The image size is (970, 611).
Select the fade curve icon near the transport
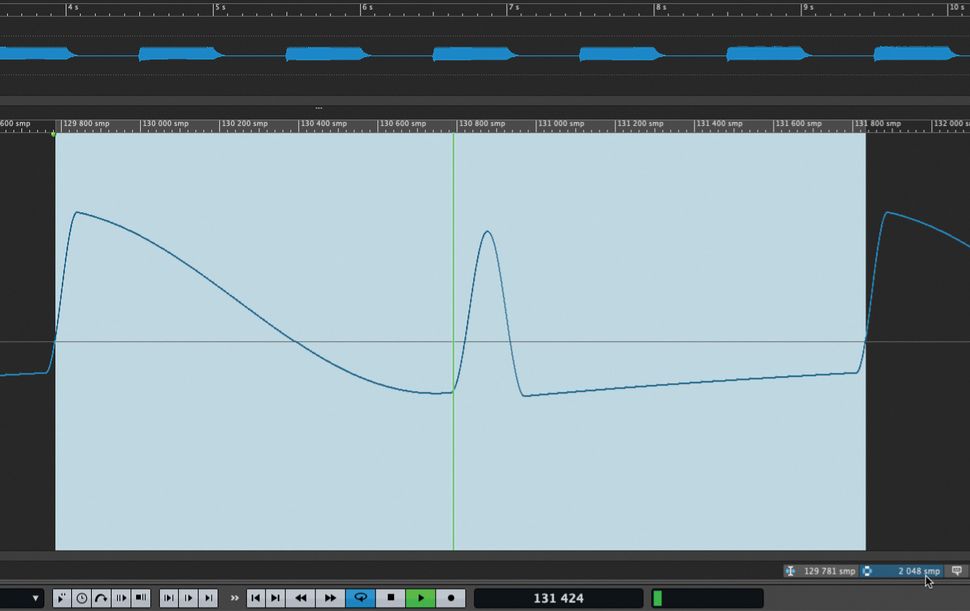click(101, 597)
